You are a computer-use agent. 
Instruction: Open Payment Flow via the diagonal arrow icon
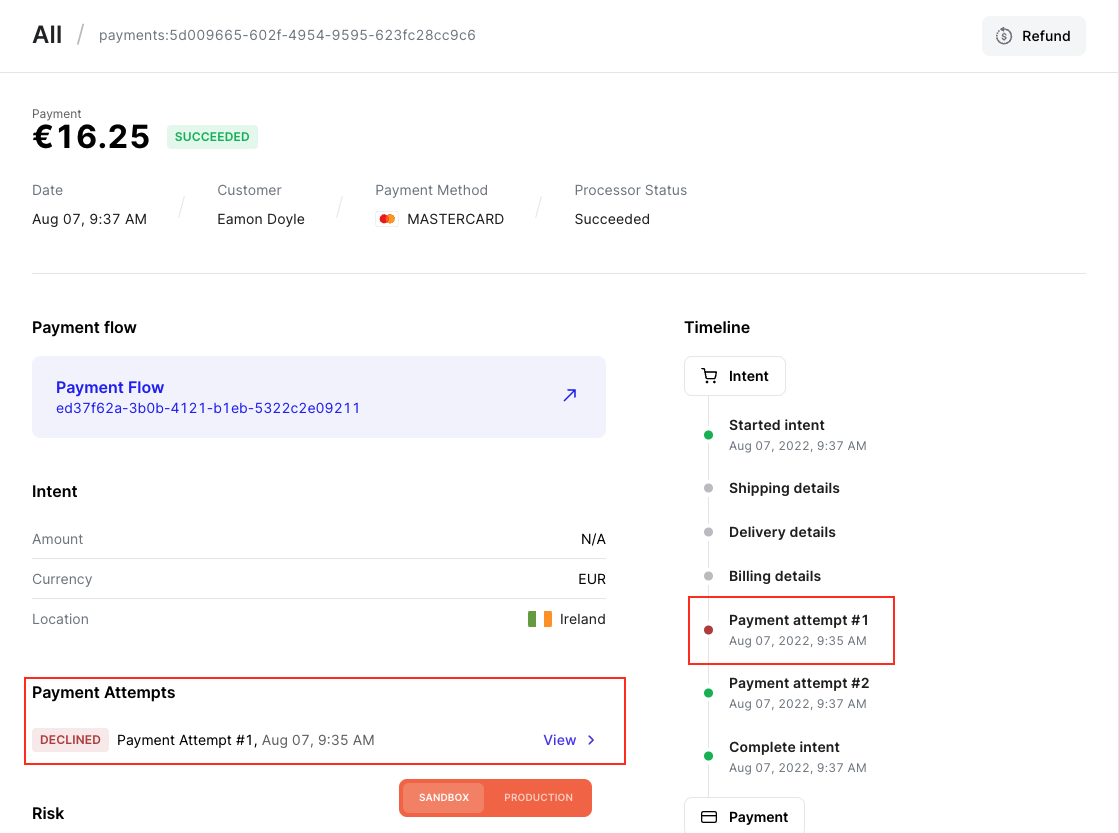569,395
